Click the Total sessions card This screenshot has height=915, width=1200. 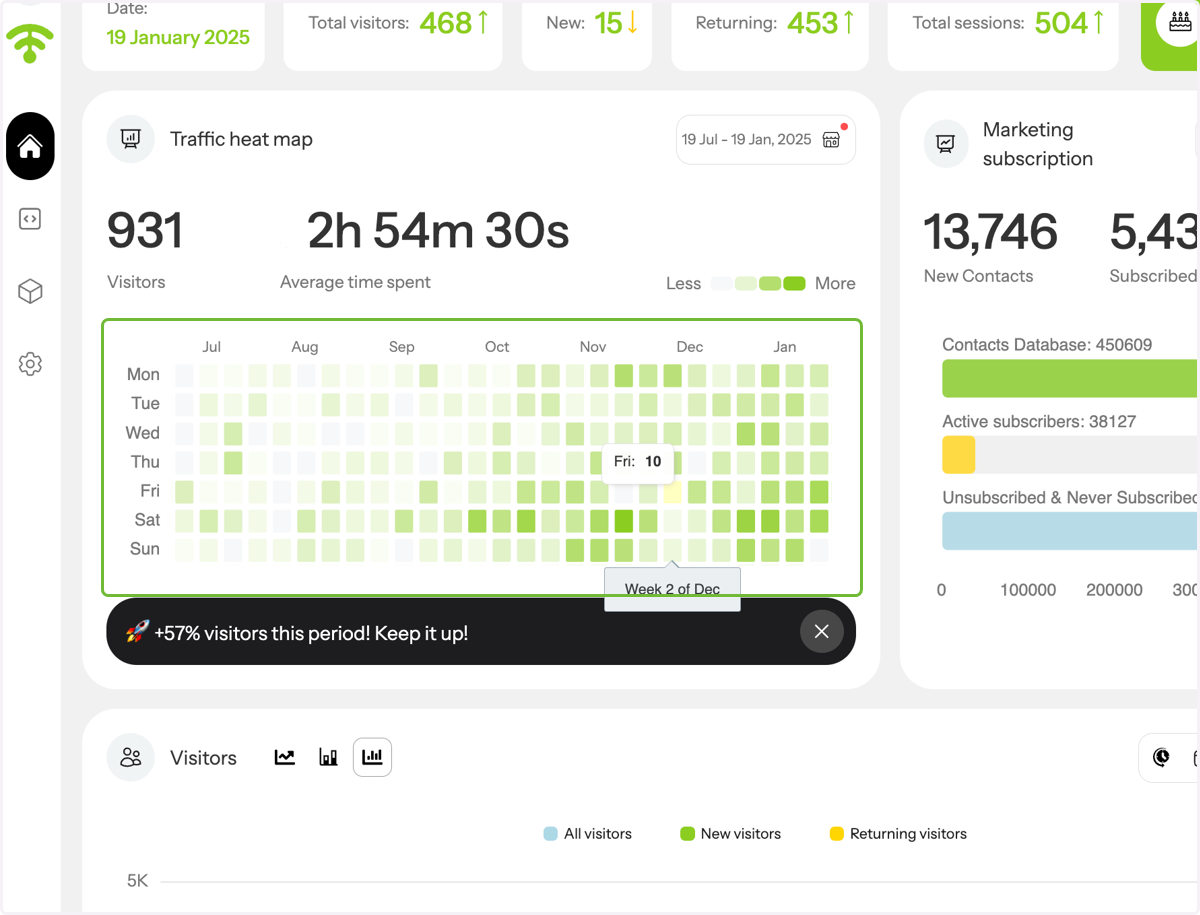click(x=1003, y=35)
